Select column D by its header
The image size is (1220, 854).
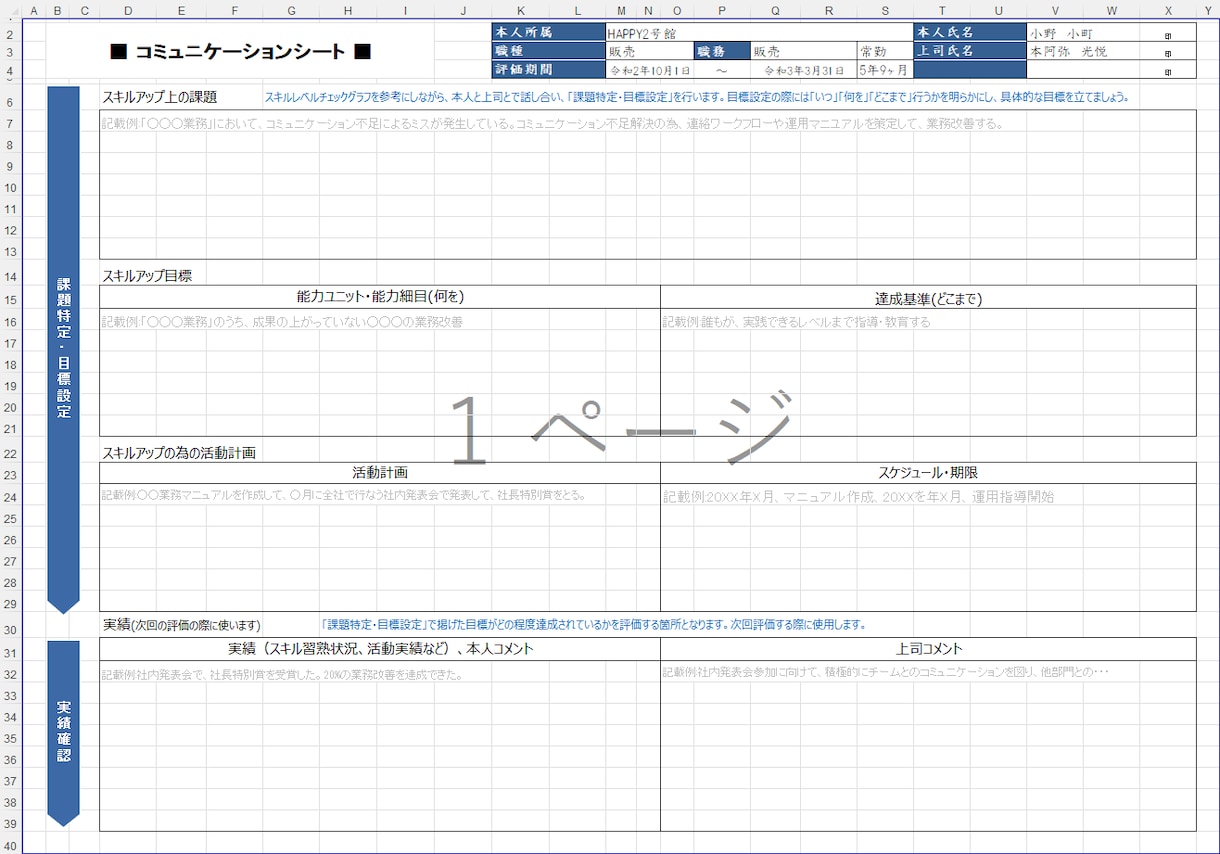click(128, 10)
